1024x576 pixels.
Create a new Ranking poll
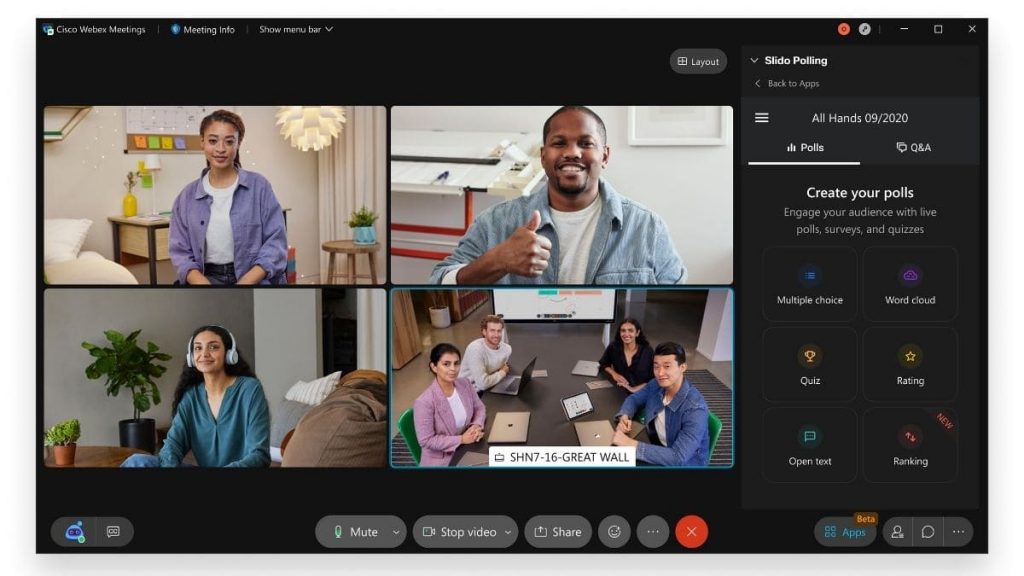pos(910,444)
